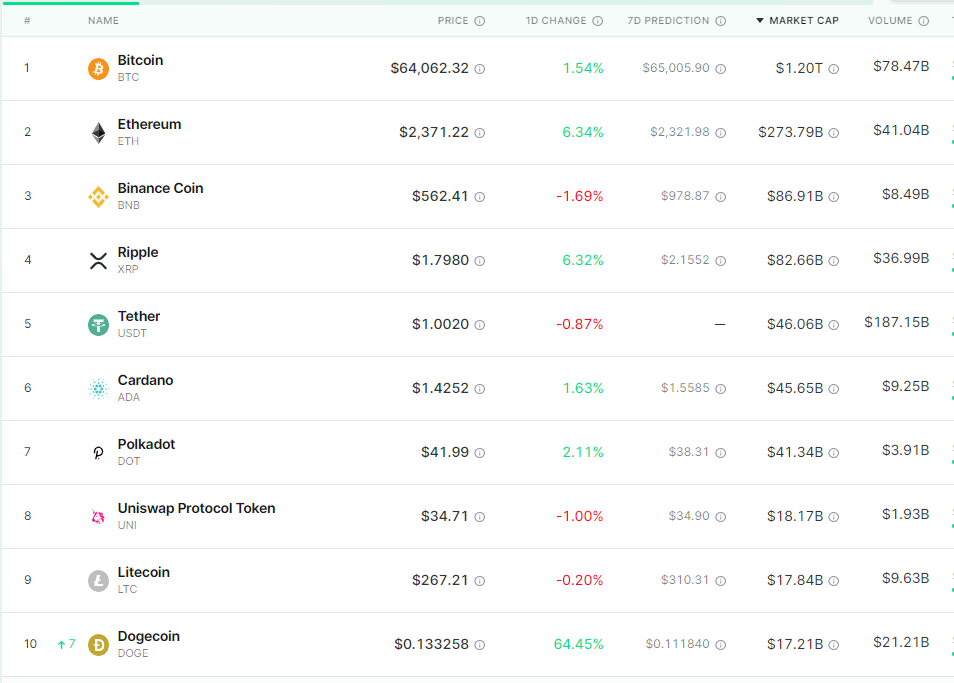
Task: Click info icon beside Binance Coin price $562.41
Action: (x=479, y=196)
